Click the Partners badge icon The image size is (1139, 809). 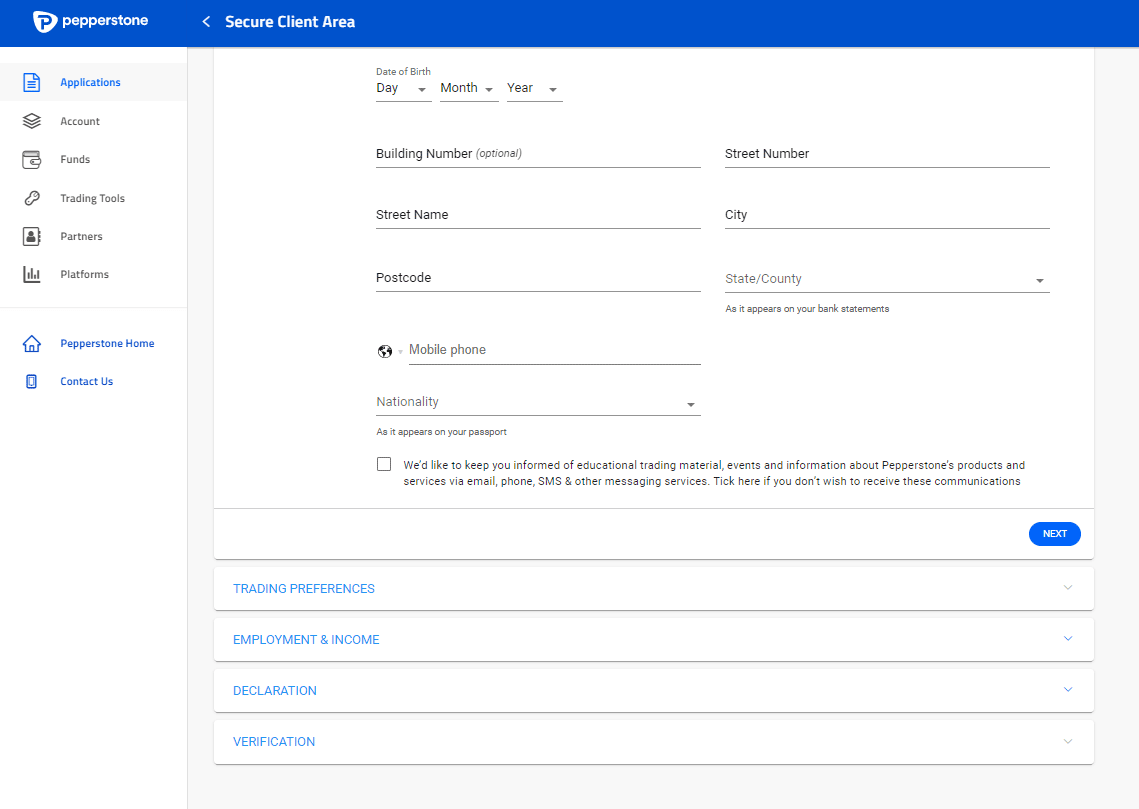point(32,236)
